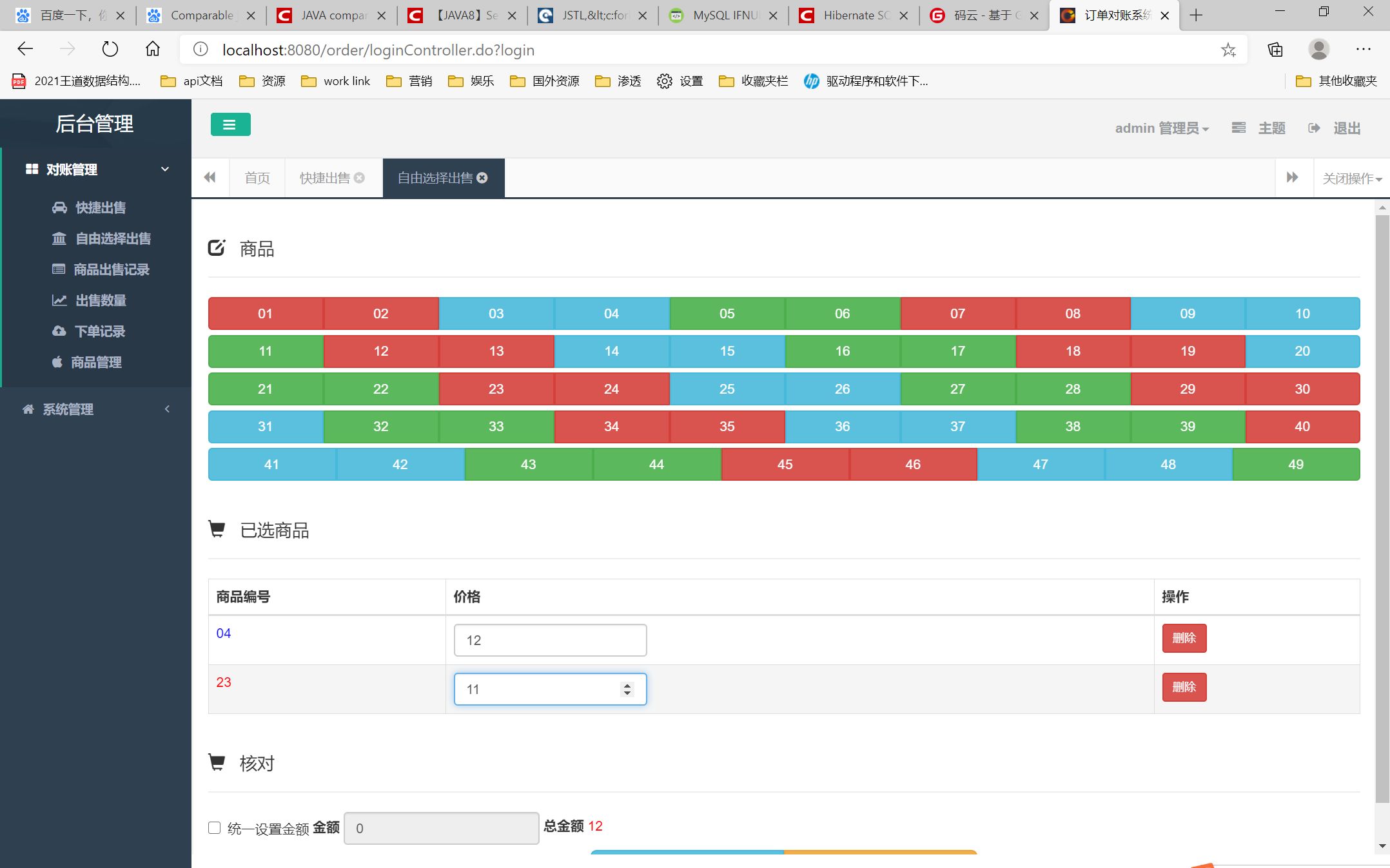Close the 快捷出售 tab with its x icon
This screenshot has height=868, width=1390.
click(360, 178)
